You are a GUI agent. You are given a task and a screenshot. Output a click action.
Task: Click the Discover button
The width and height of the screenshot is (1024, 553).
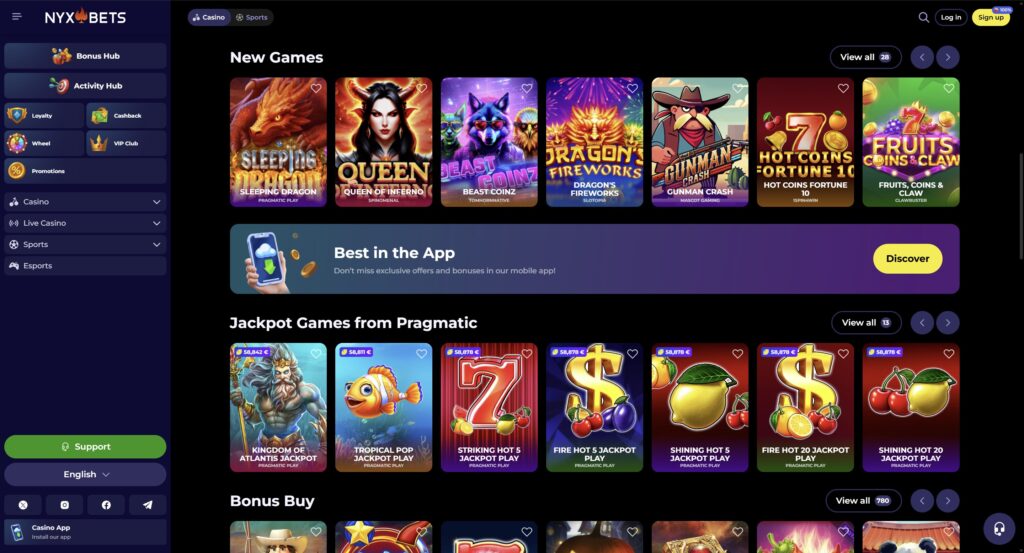tap(907, 259)
